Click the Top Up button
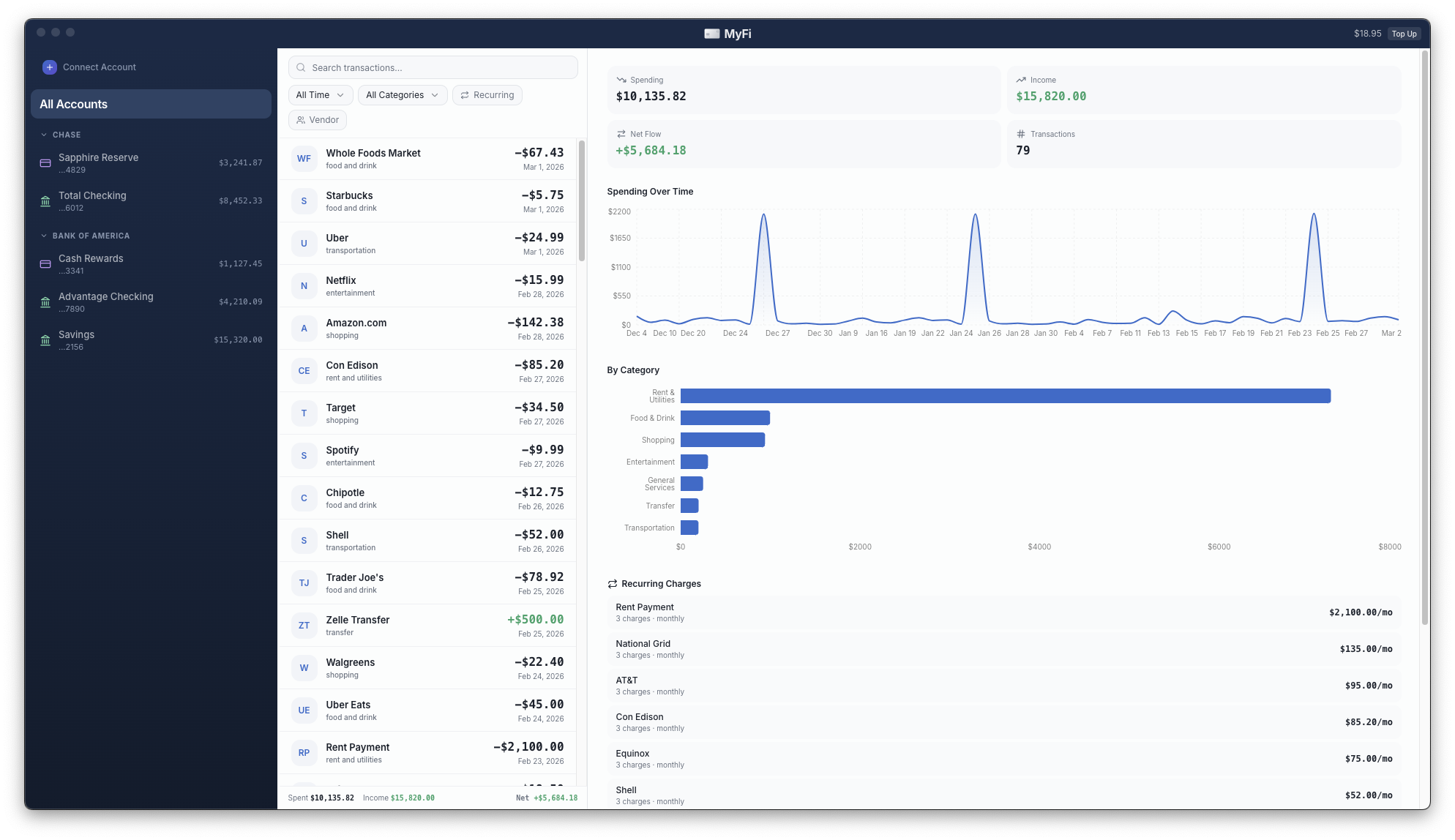 tap(1404, 33)
